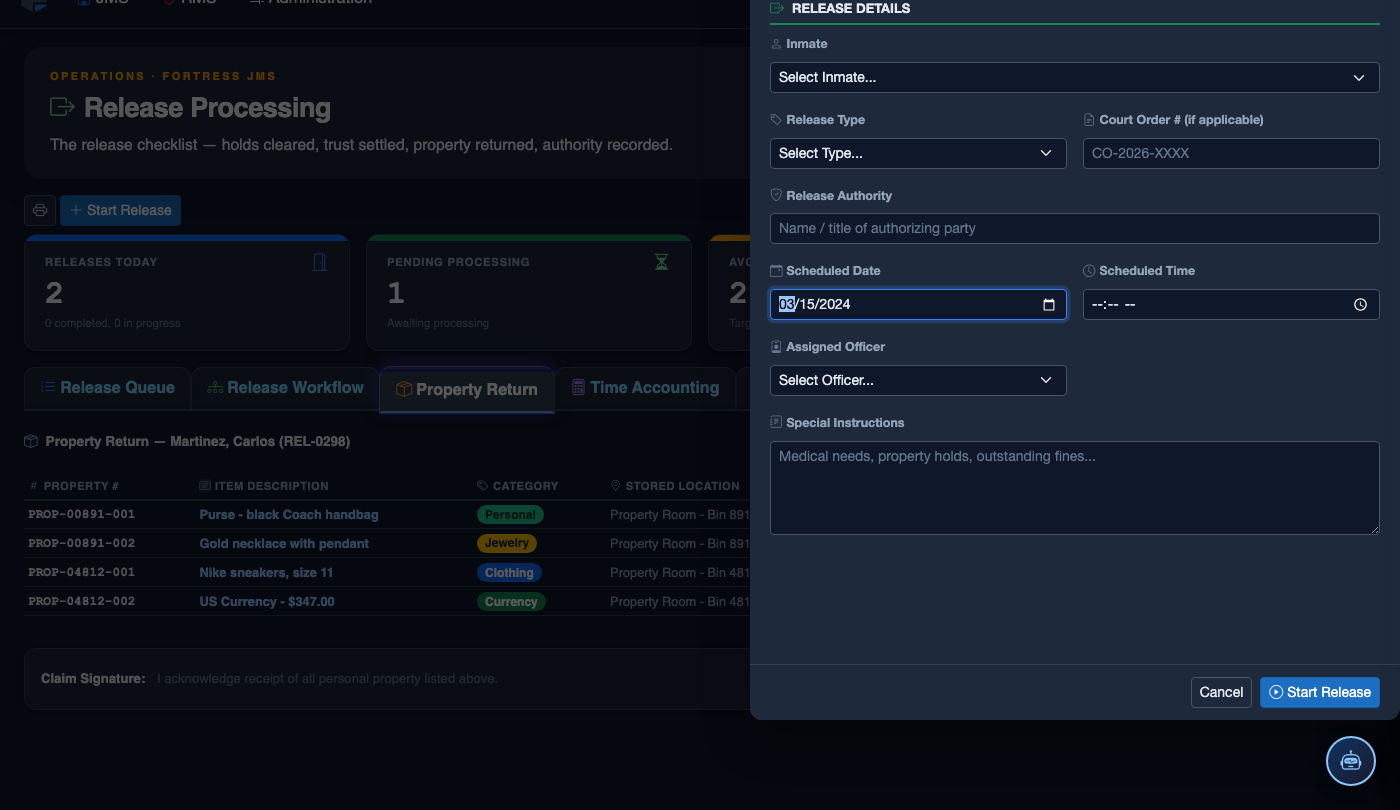
Task: Open the chatbot assistant icon
Action: [1351, 761]
